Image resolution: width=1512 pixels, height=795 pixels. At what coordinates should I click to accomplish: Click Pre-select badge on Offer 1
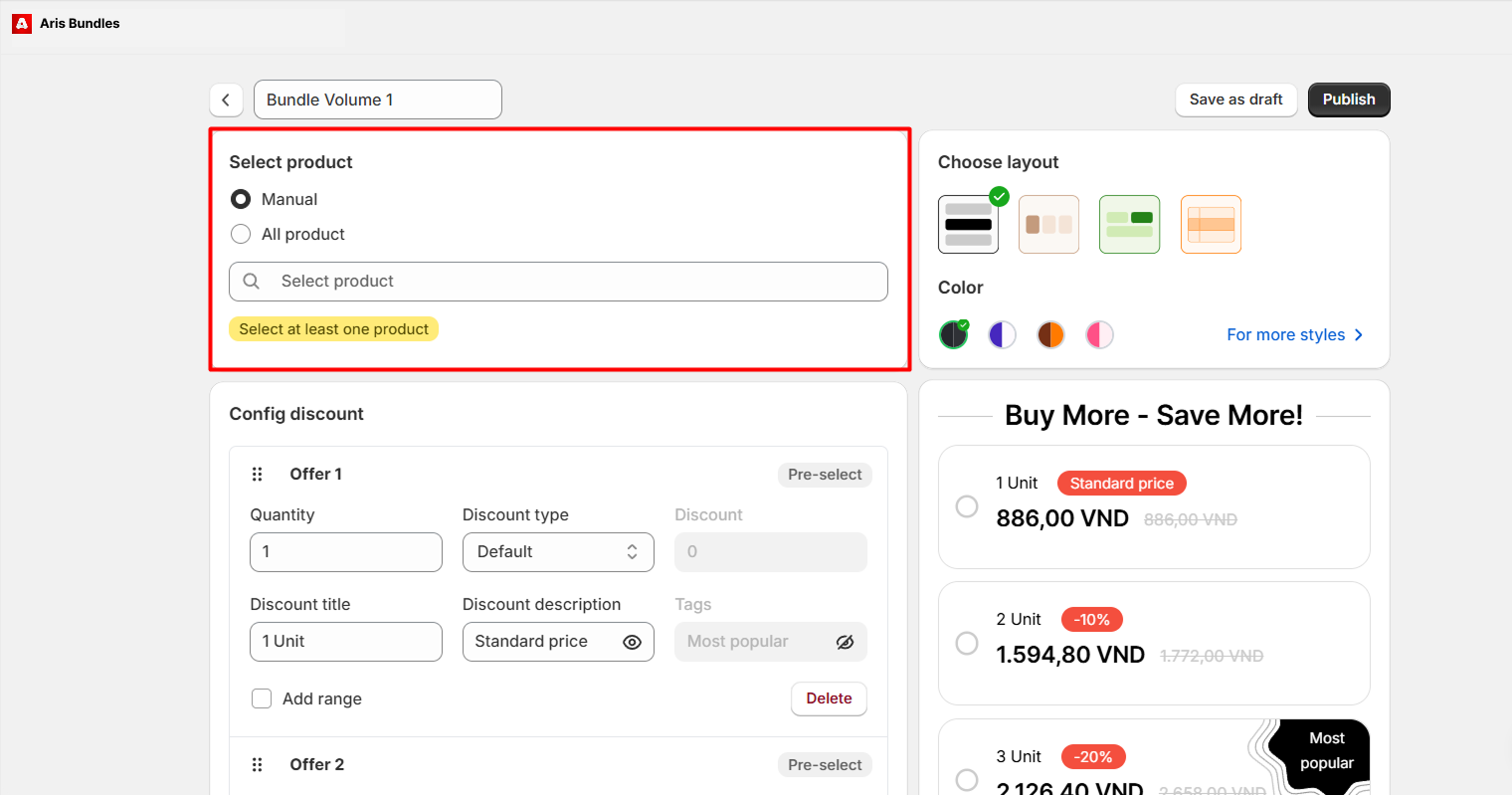click(x=825, y=475)
